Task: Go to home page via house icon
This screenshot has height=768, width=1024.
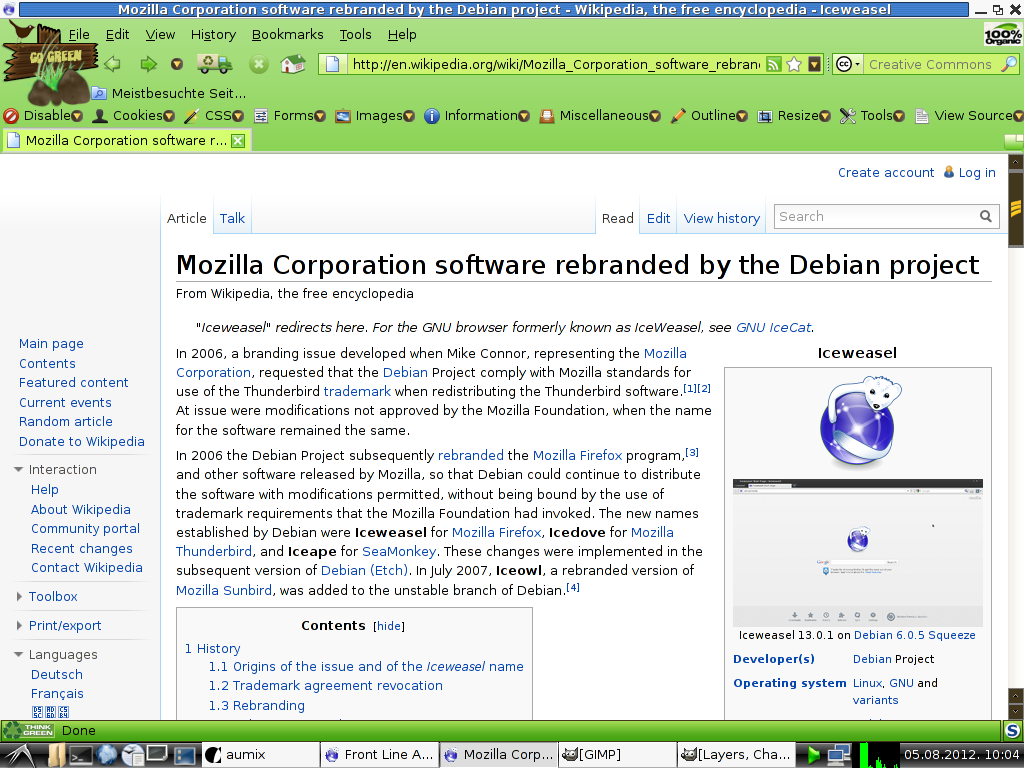Action: click(x=293, y=64)
